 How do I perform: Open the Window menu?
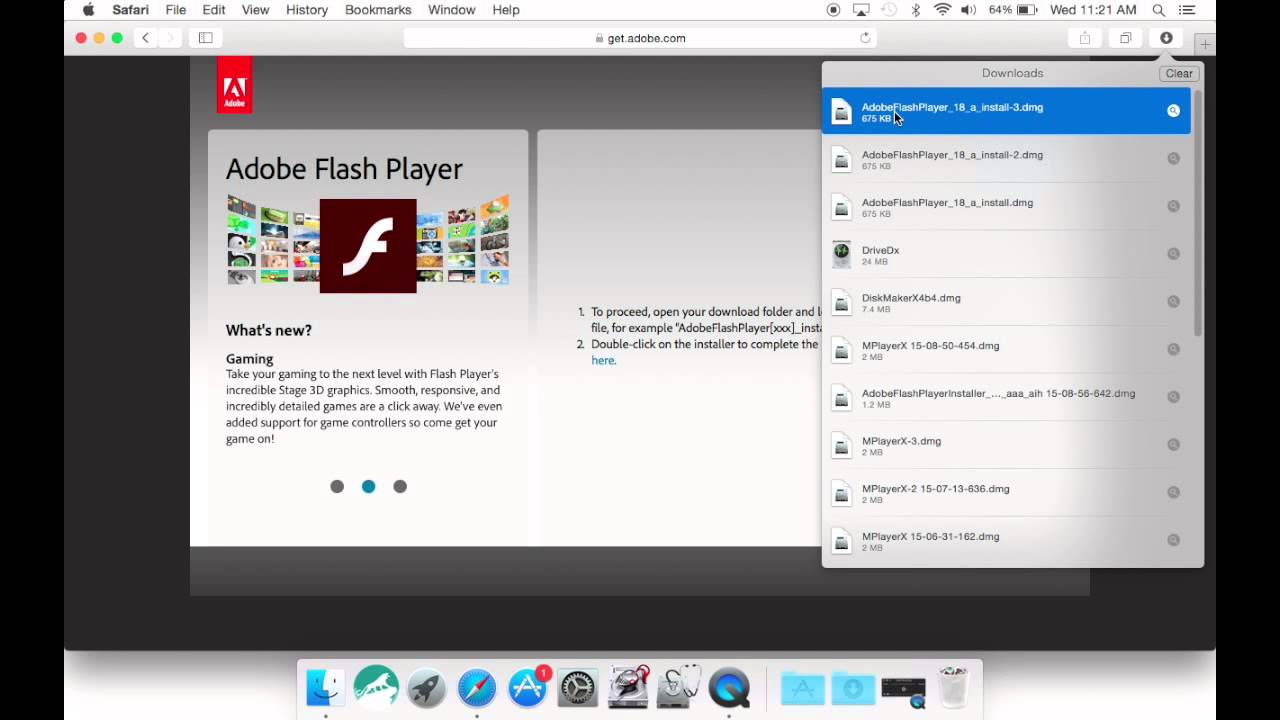tap(452, 10)
